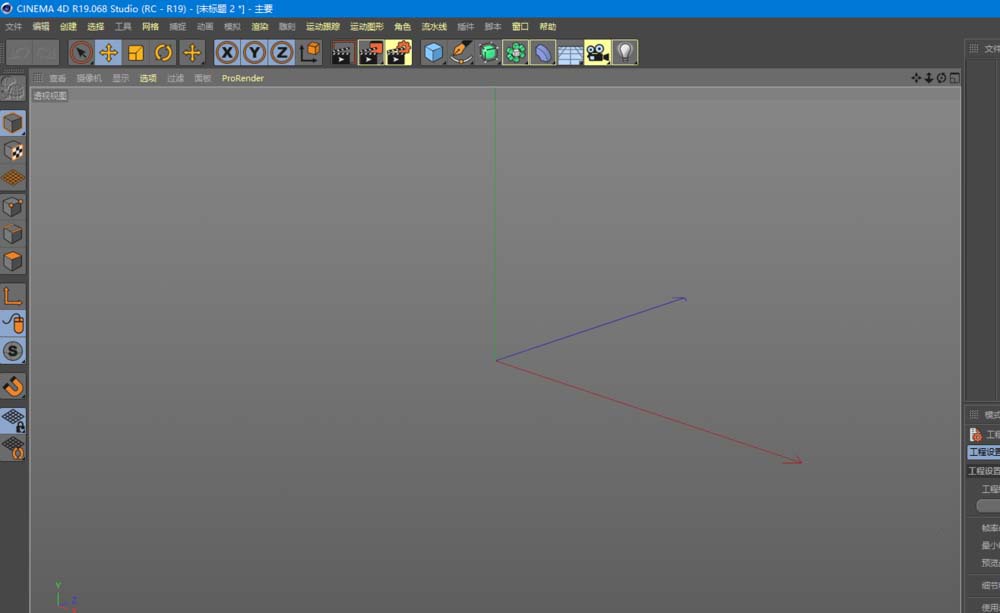Click Render to Picture Viewer icon
This screenshot has width=1000, height=613.
pos(371,53)
